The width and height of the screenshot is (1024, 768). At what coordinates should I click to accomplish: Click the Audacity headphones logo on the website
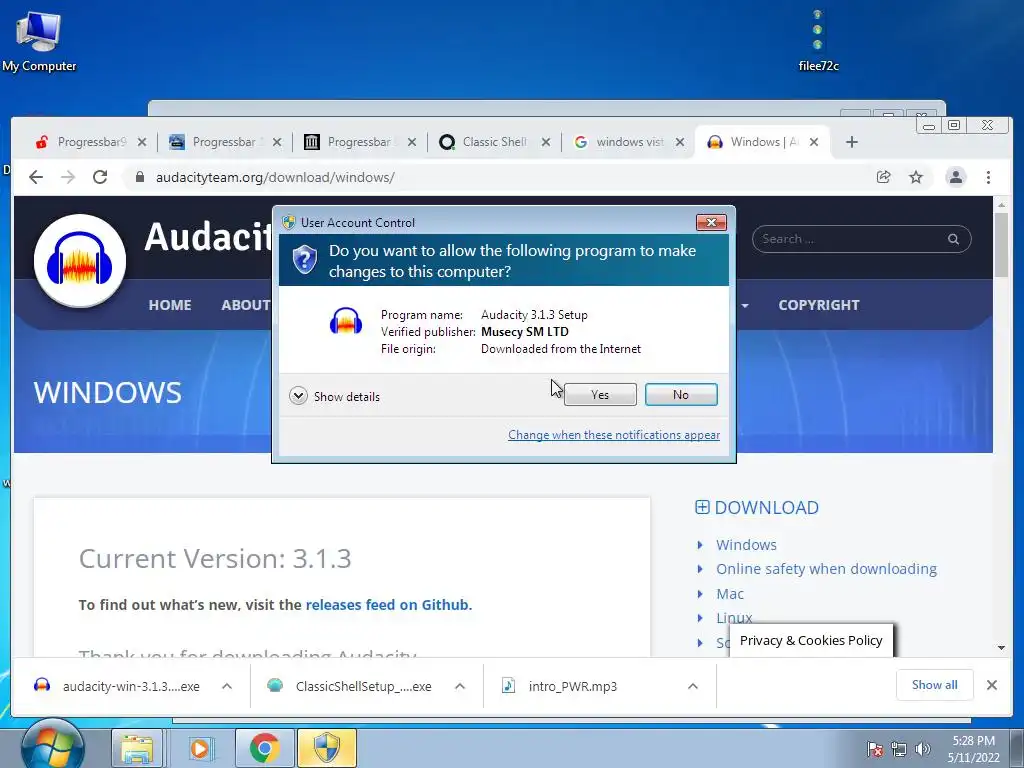pos(80,260)
